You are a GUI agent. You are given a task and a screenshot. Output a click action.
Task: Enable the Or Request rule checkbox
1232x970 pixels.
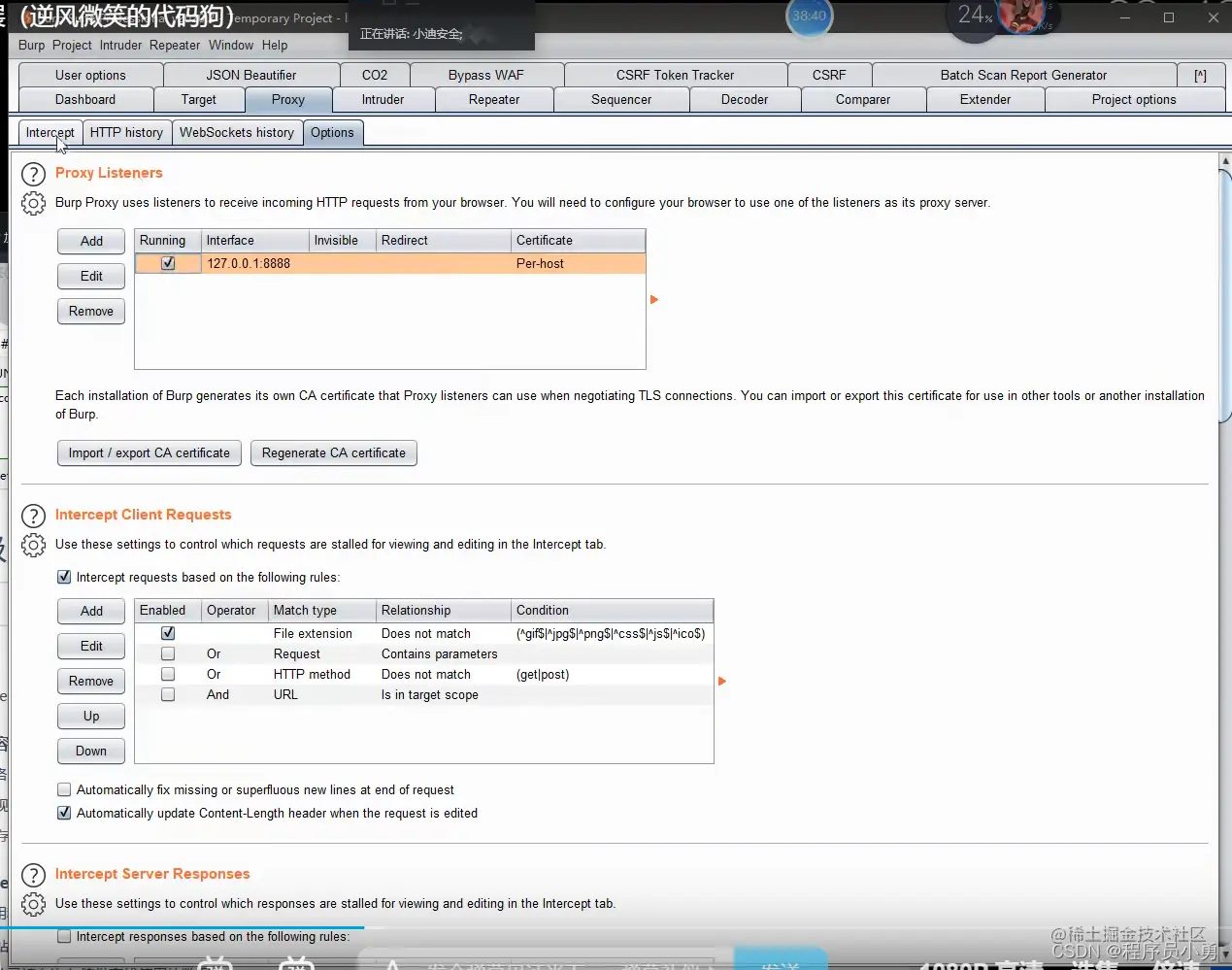[x=168, y=653]
